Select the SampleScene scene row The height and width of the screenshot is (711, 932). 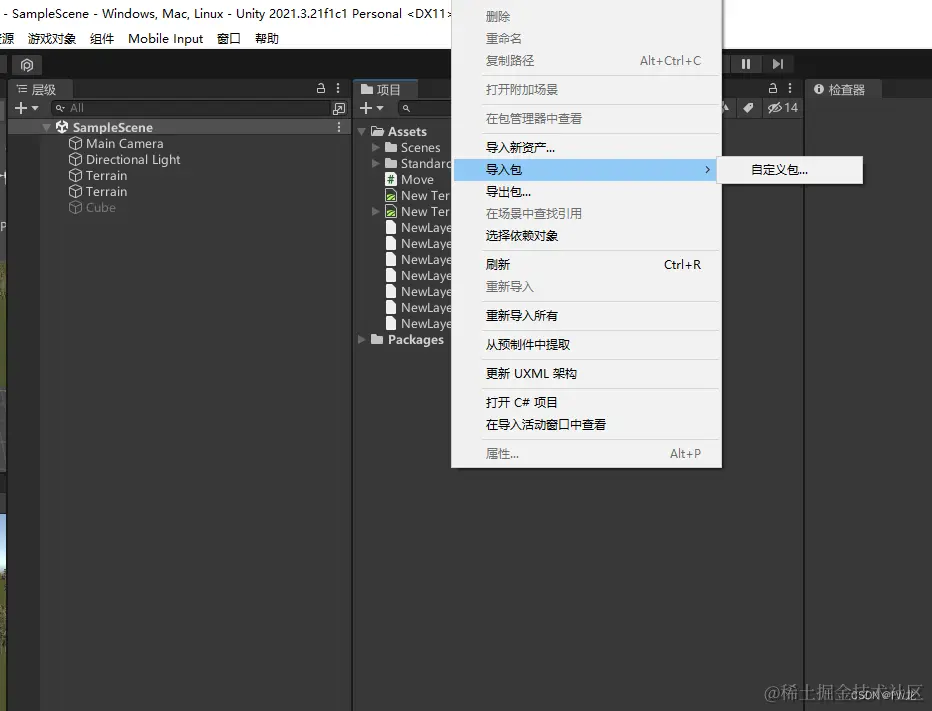(178, 127)
